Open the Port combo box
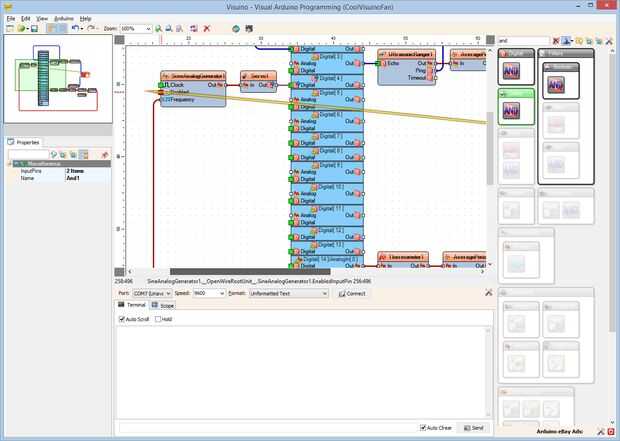620x441 pixels. point(152,293)
